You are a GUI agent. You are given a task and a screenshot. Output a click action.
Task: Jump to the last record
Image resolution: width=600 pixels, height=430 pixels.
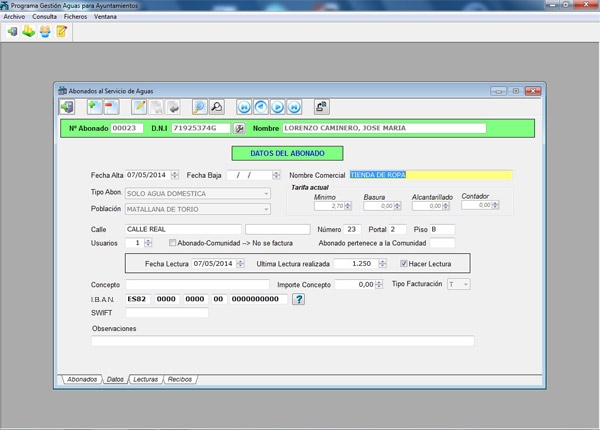pos(295,106)
